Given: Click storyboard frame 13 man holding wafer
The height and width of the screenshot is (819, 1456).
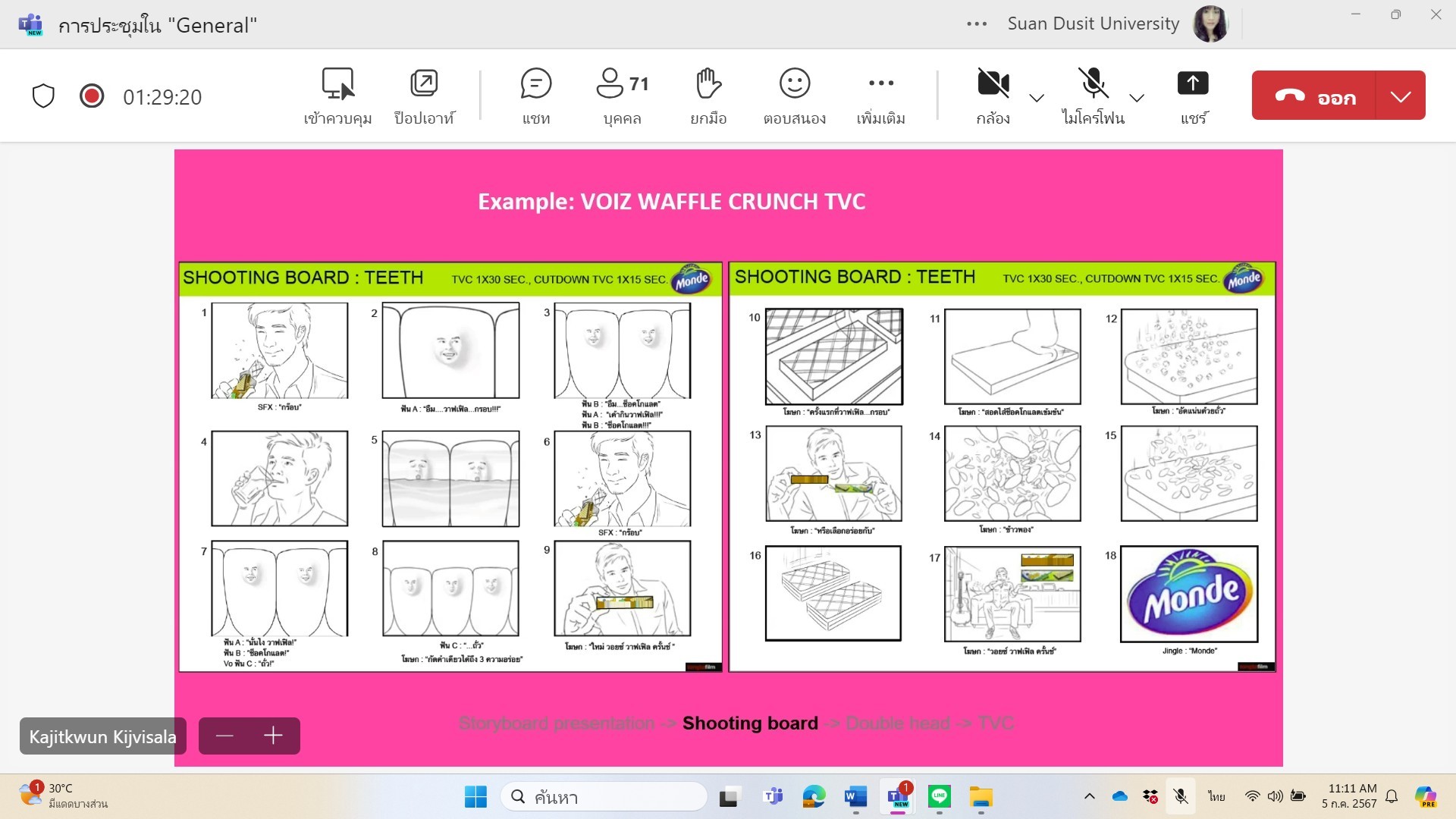Looking at the screenshot, I should coord(834,473).
